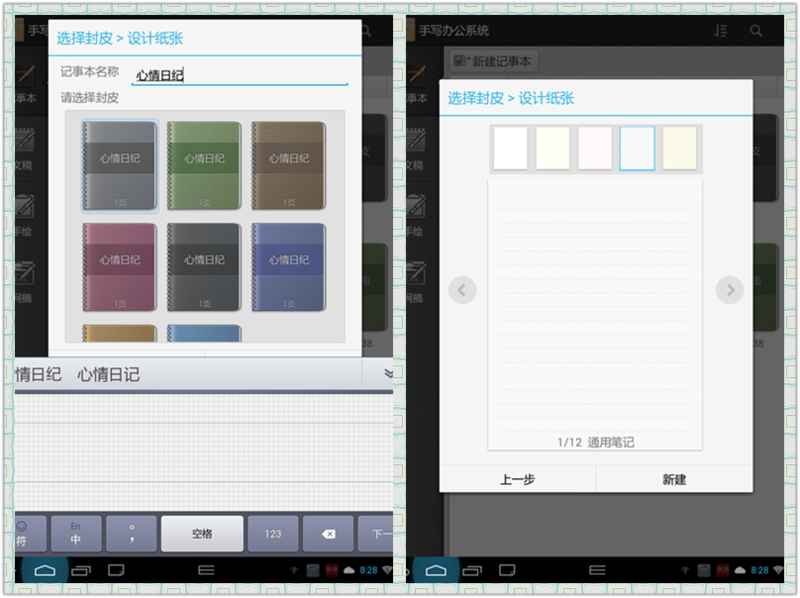Open the menu icon in left screenshot navigation bar
The image size is (800, 598).
206,570
